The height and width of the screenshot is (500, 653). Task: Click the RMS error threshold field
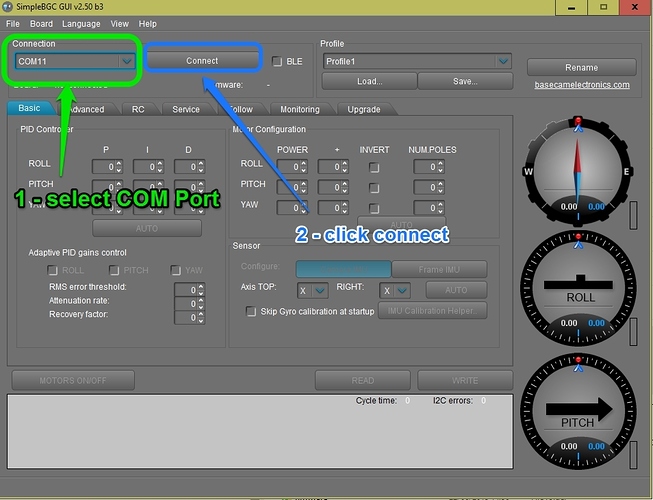[x=189, y=290]
